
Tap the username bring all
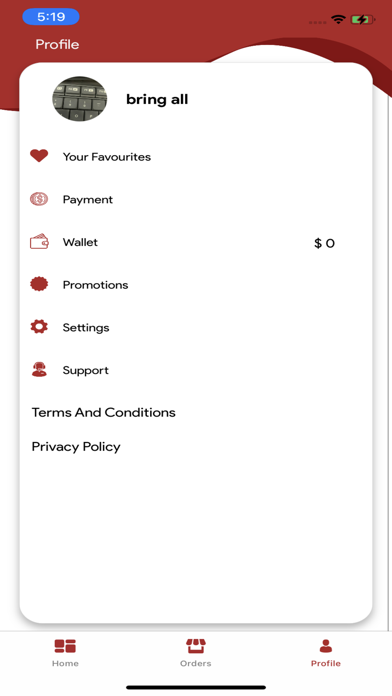click(157, 99)
